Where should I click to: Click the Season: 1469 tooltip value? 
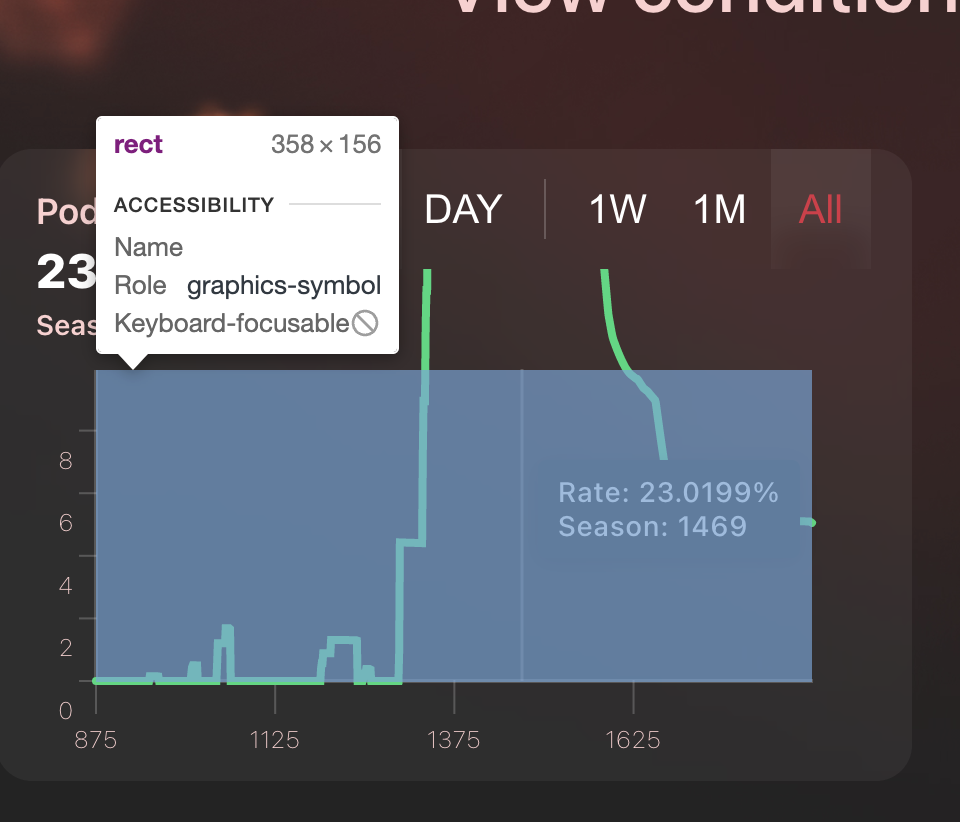[650, 526]
